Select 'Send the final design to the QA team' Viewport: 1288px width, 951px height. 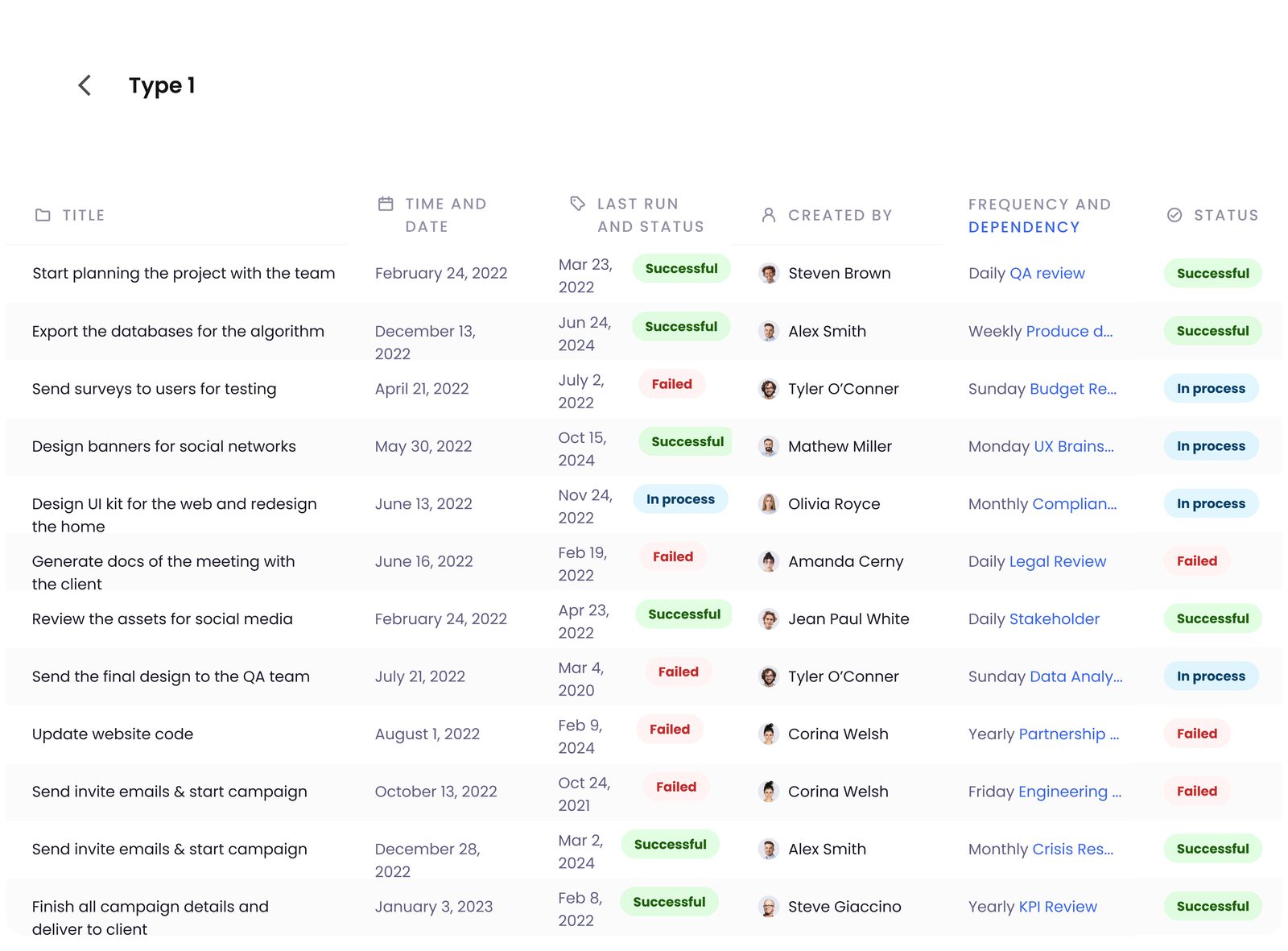171,676
